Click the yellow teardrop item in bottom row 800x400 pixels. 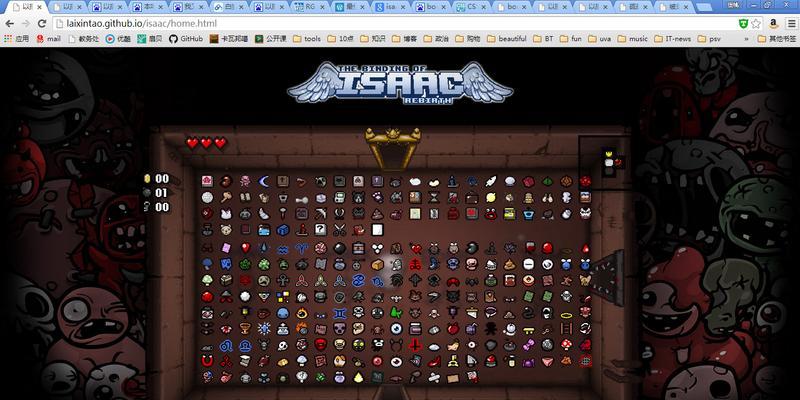[x=358, y=378]
